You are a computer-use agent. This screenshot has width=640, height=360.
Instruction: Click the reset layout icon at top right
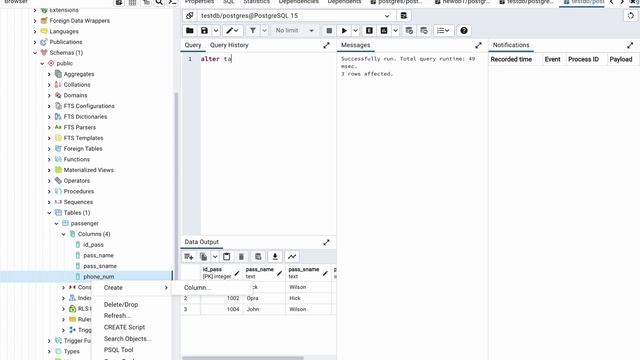pos(631,16)
